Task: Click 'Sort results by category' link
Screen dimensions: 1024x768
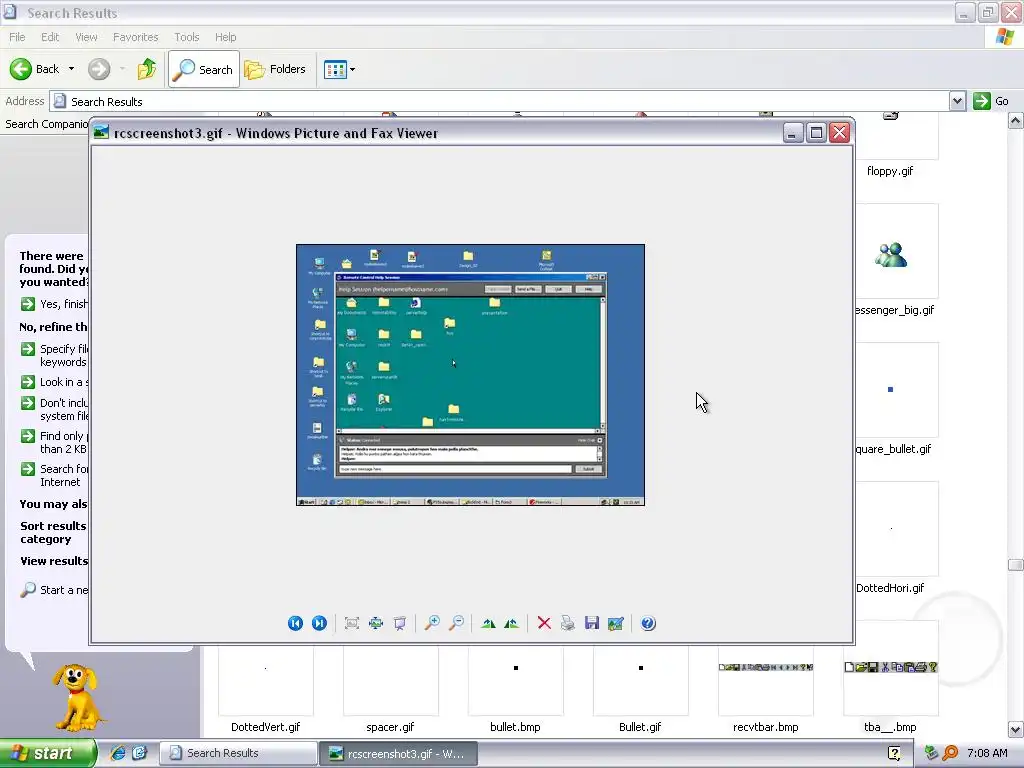Action: coord(53,532)
